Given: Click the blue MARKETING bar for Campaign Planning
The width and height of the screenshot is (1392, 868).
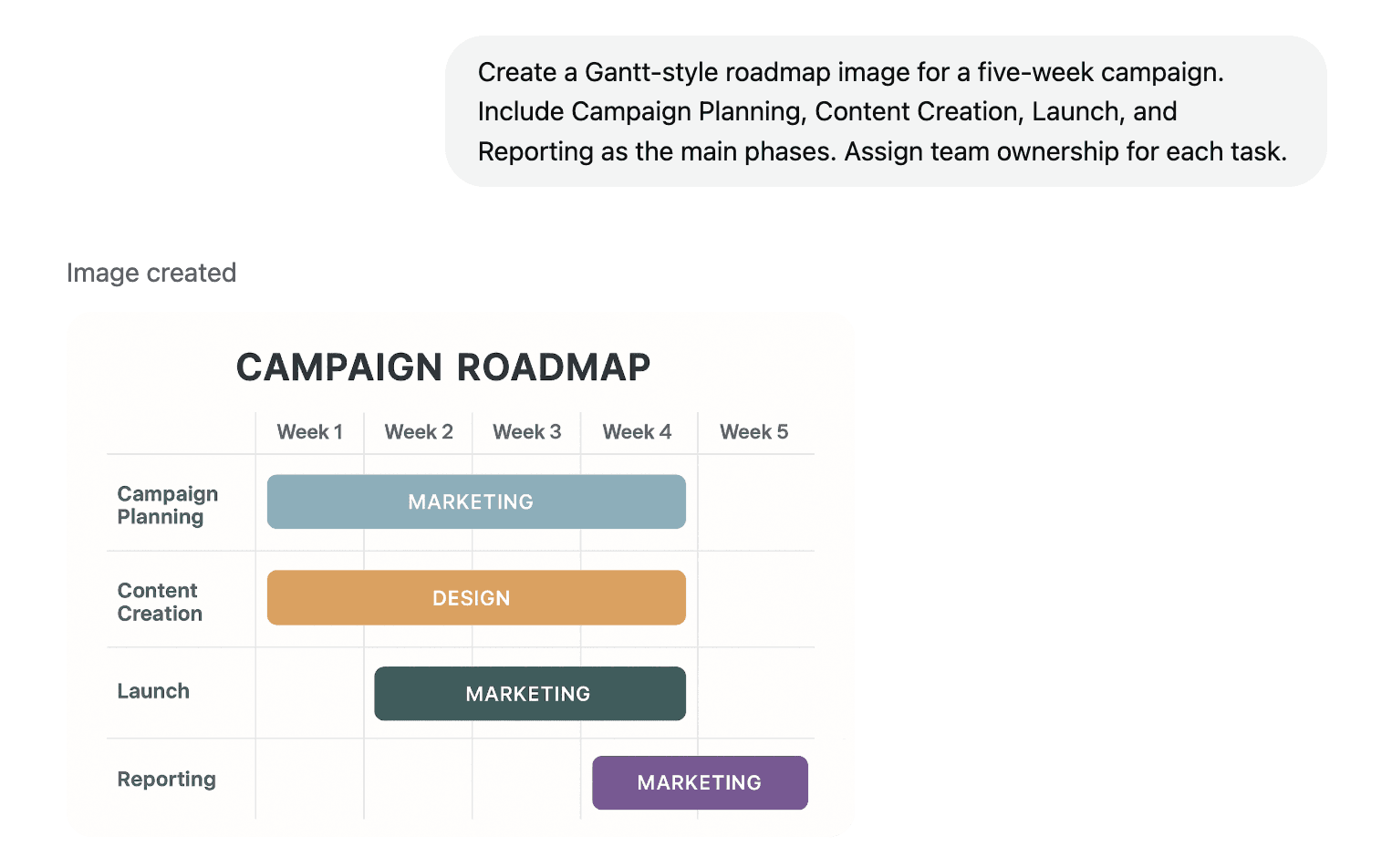Looking at the screenshot, I should pos(476,501).
